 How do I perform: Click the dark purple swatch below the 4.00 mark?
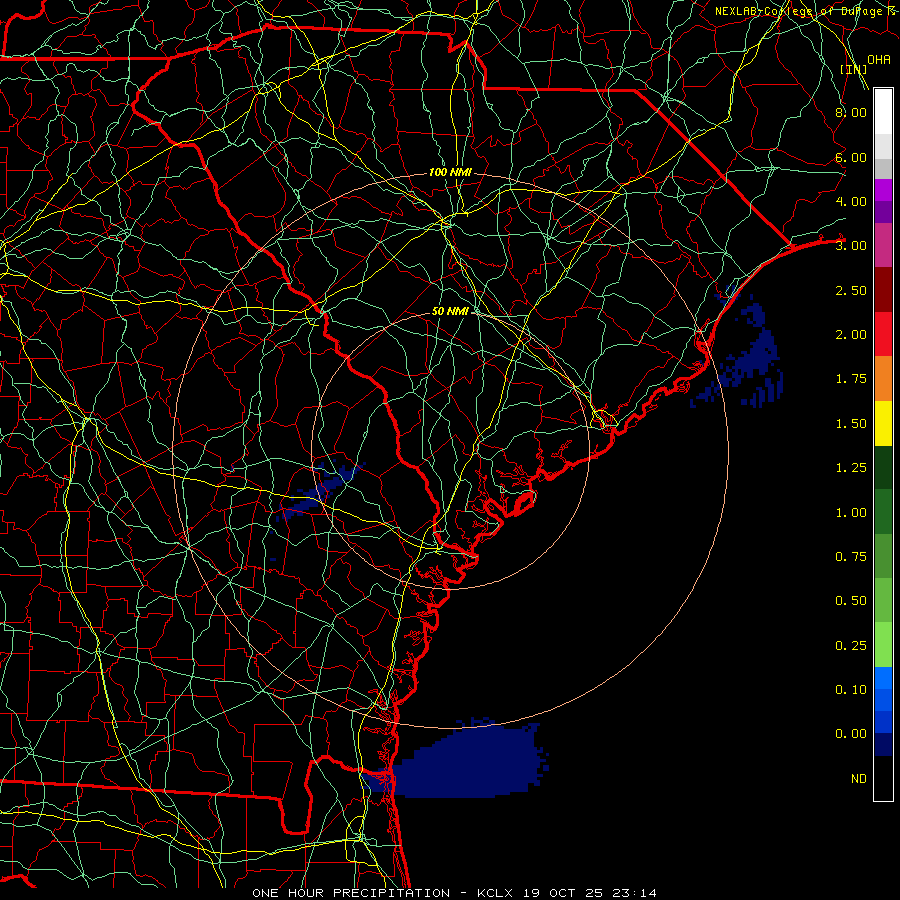(883, 212)
